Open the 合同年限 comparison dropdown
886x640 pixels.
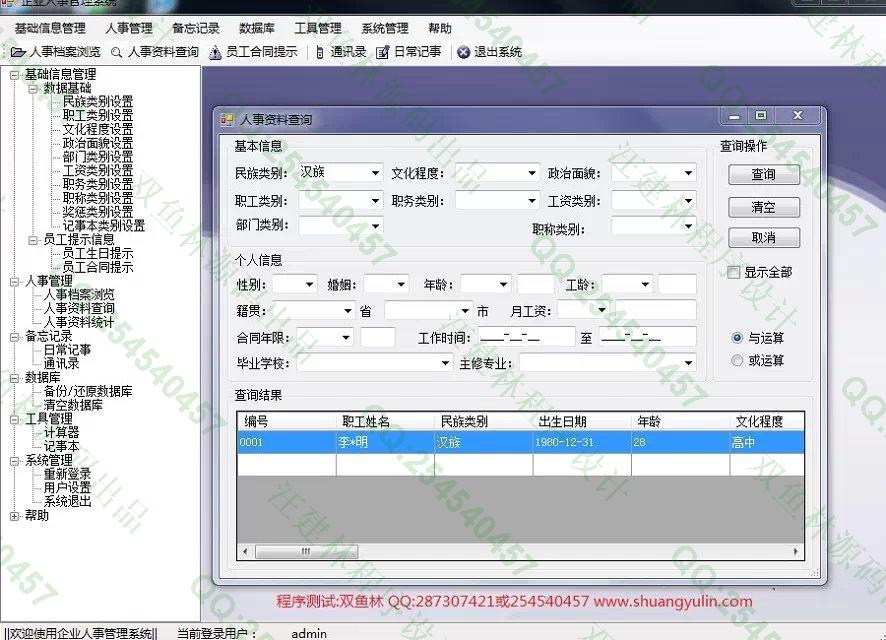tap(346, 338)
